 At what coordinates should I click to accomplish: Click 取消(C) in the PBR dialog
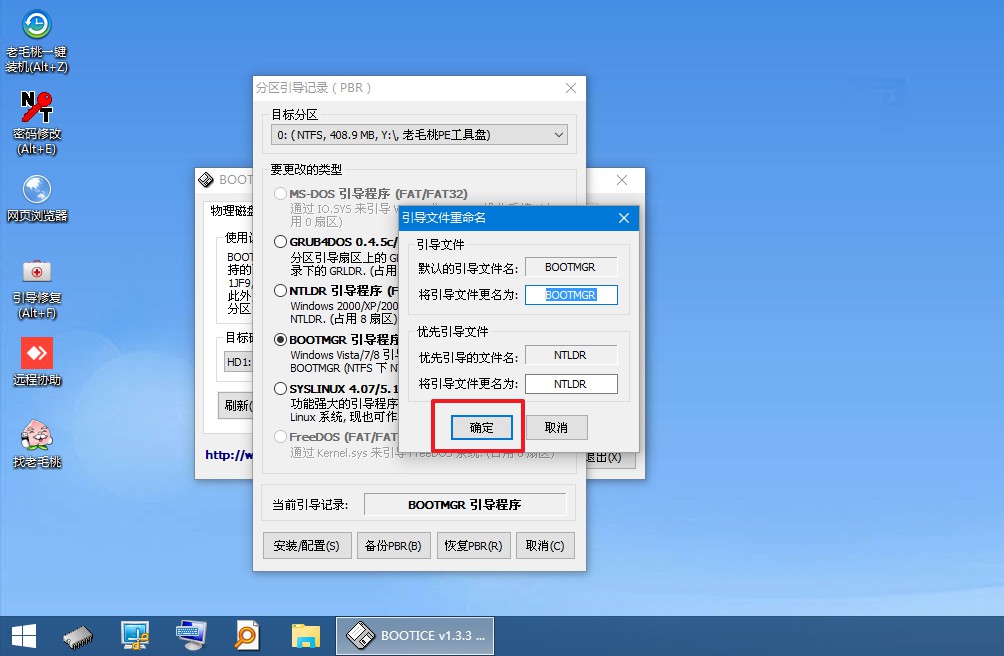point(545,545)
